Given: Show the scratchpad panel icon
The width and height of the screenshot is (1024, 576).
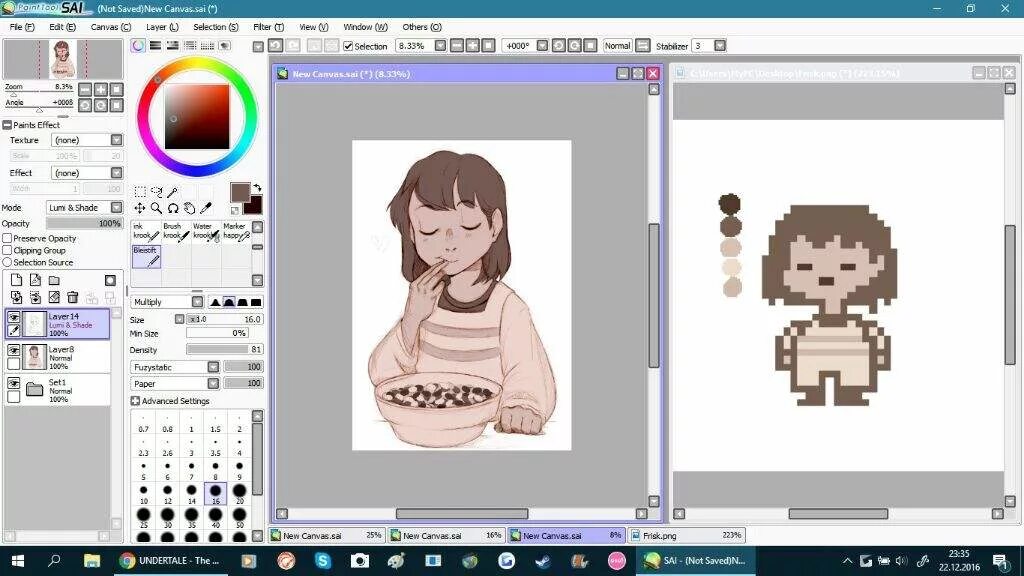Looking at the screenshot, I should [x=225, y=46].
